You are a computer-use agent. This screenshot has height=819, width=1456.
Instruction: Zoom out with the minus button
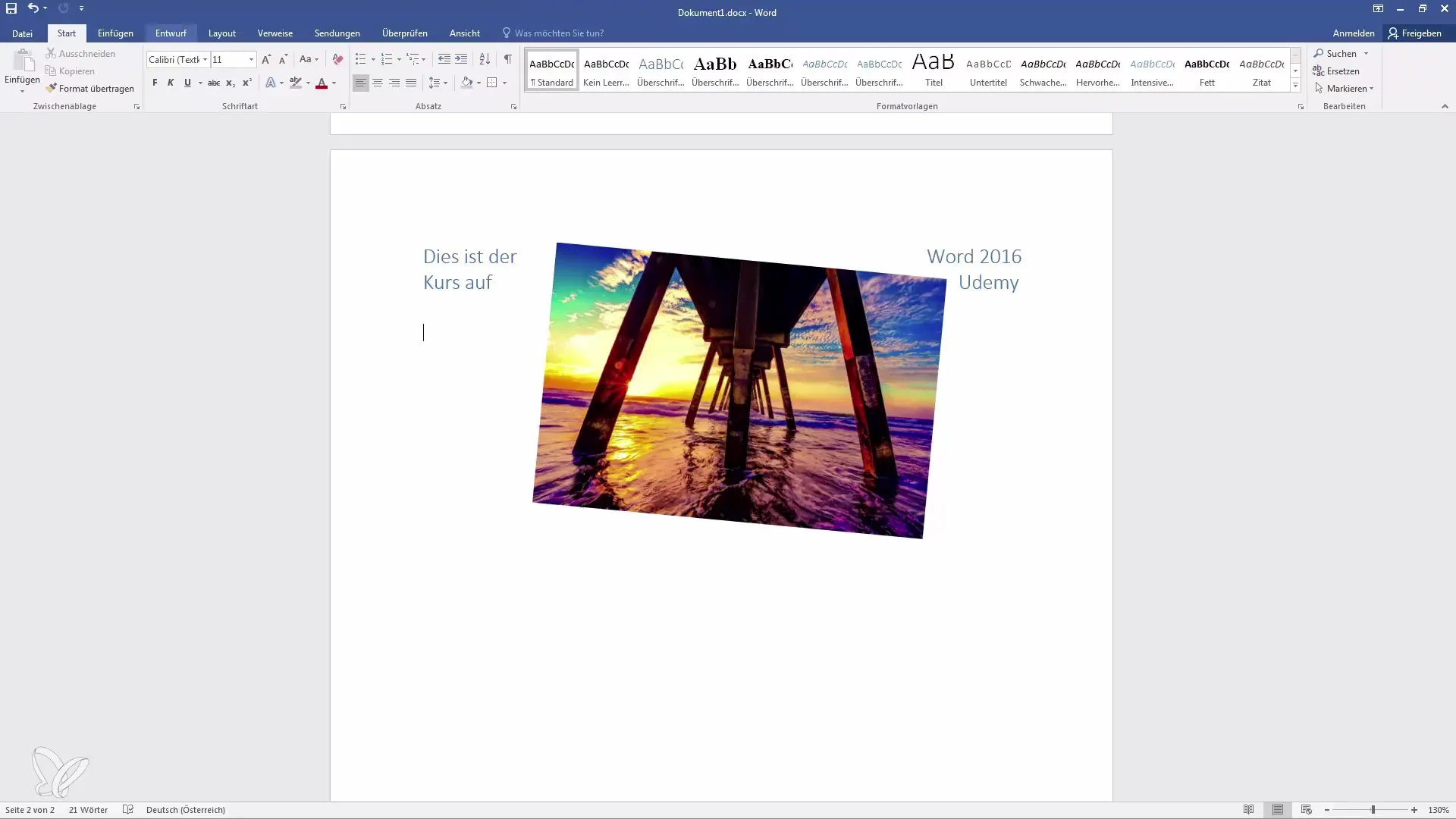pos(1327,810)
